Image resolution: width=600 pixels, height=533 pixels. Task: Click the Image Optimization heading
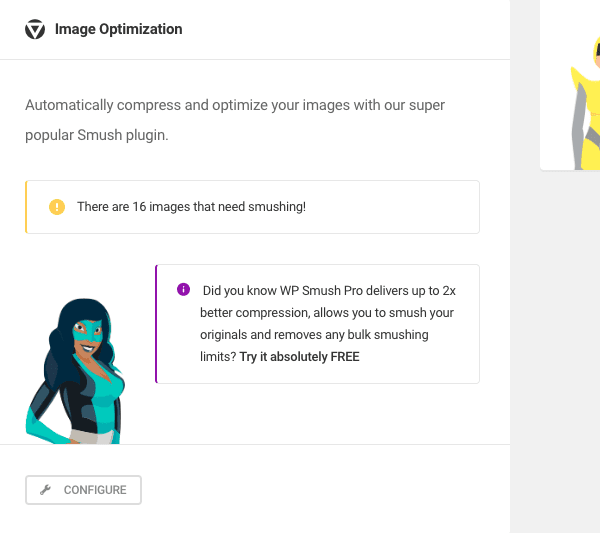(119, 29)
